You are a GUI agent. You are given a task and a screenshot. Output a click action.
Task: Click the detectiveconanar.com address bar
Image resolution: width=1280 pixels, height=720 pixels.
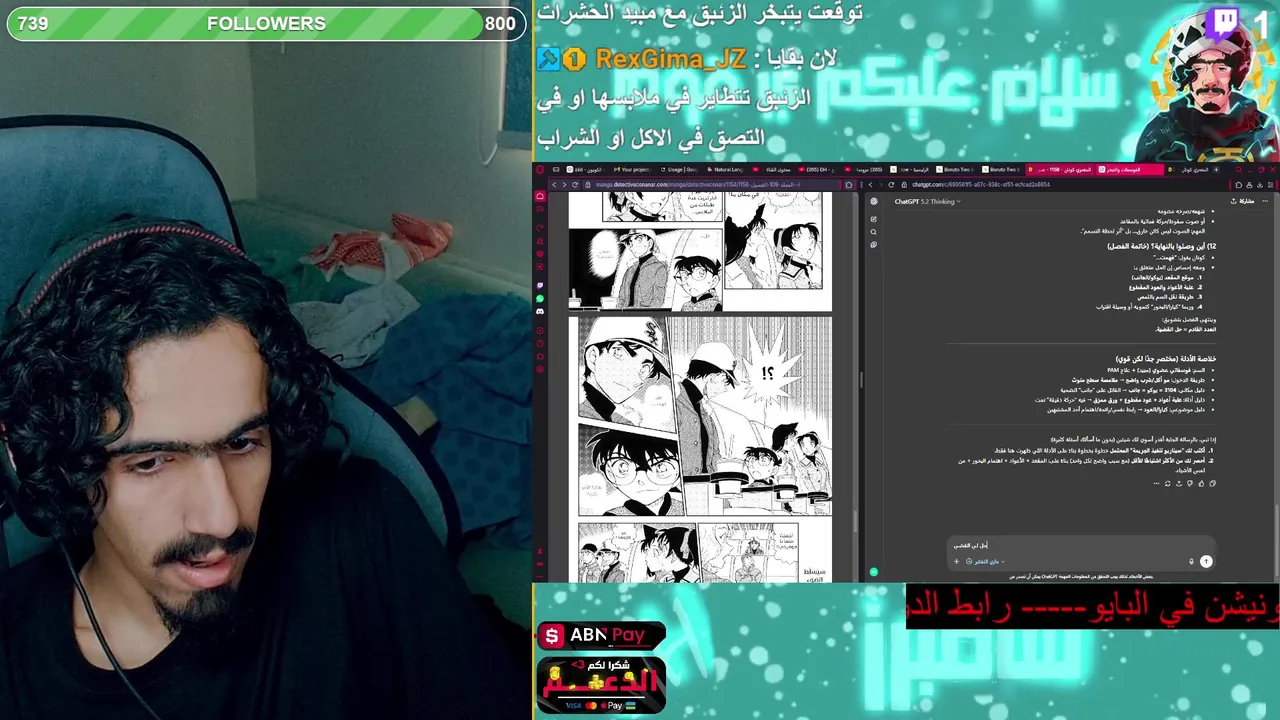click(712, 185)
